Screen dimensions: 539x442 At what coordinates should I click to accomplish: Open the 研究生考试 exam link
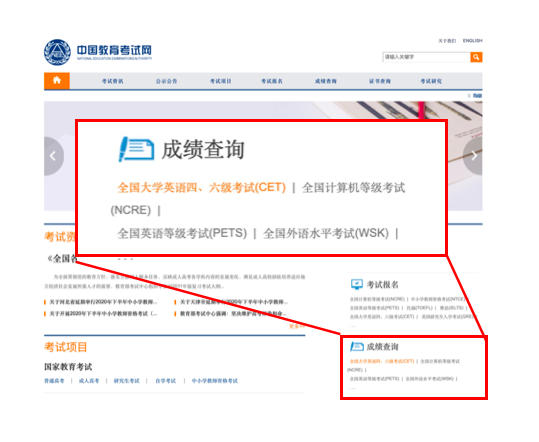click(x=126, y=381)
